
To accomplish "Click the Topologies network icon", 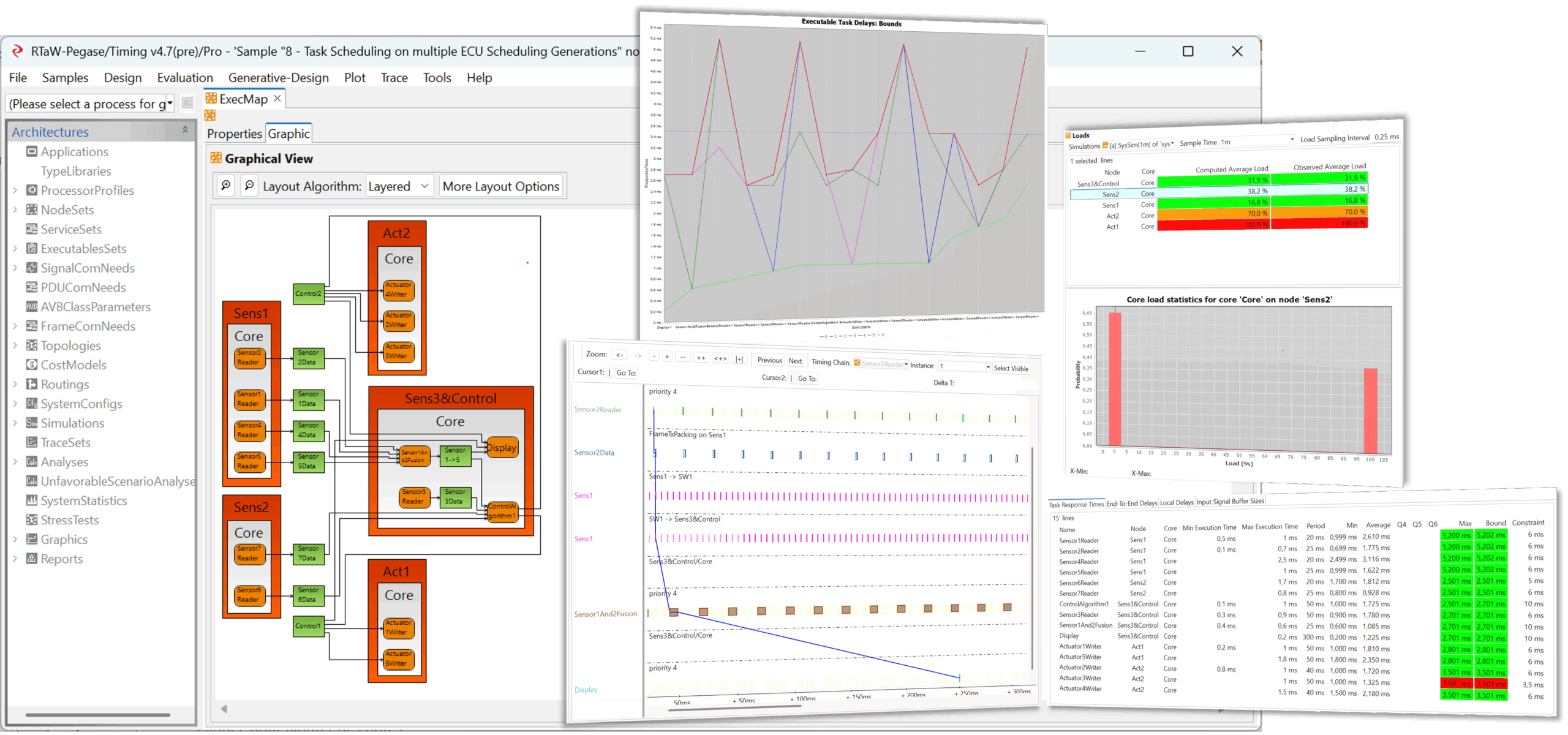I will [x=32, y=345].
